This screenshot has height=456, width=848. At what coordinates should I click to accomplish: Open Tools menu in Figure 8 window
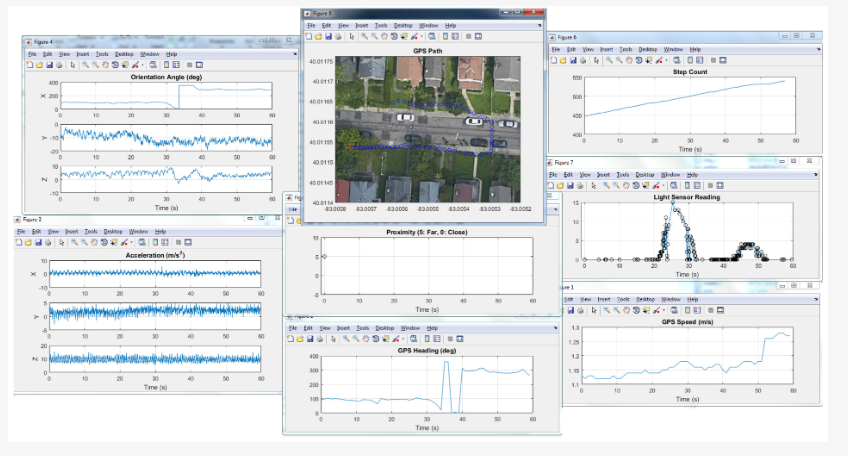pyautogui.click(x=381, y=25)
